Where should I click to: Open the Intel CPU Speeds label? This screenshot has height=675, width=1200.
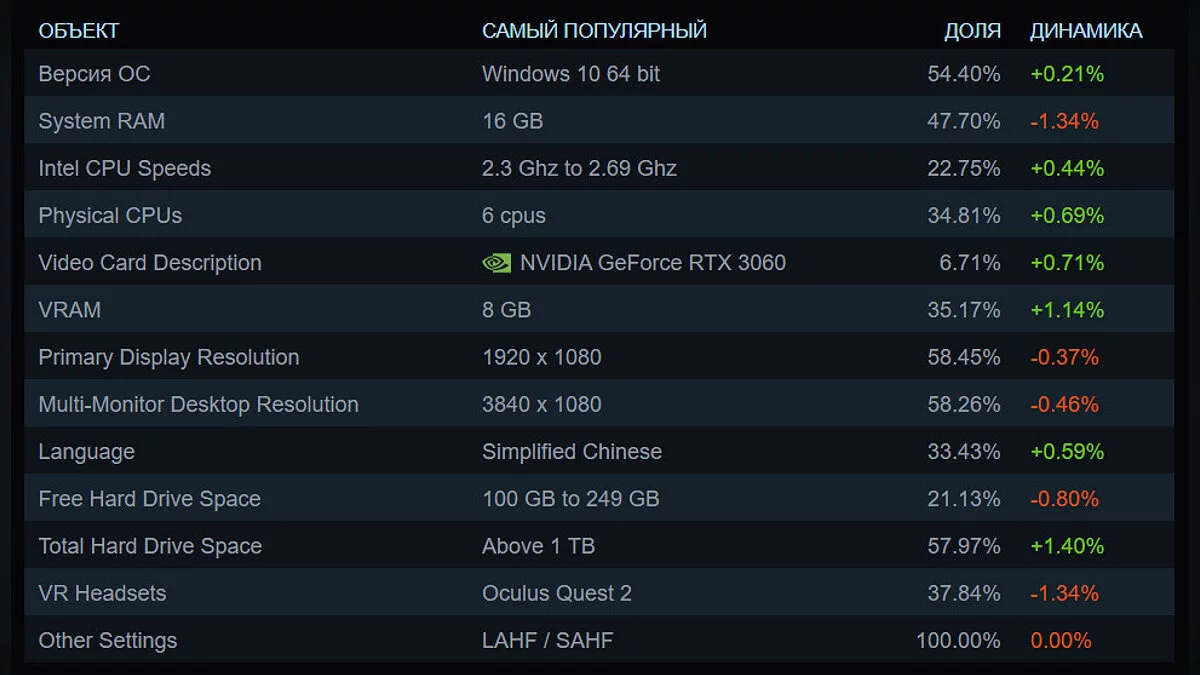click(124, 168)
